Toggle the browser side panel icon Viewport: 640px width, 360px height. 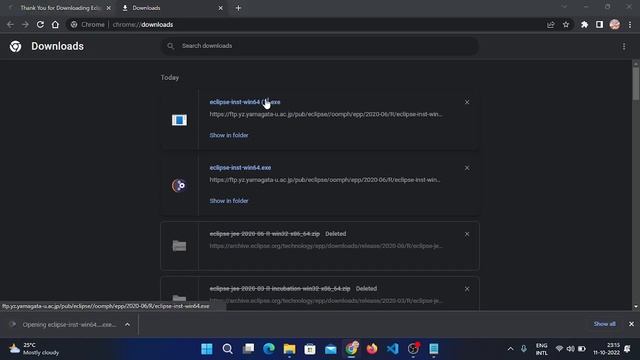pyautogui.click(x=599, y=24)
